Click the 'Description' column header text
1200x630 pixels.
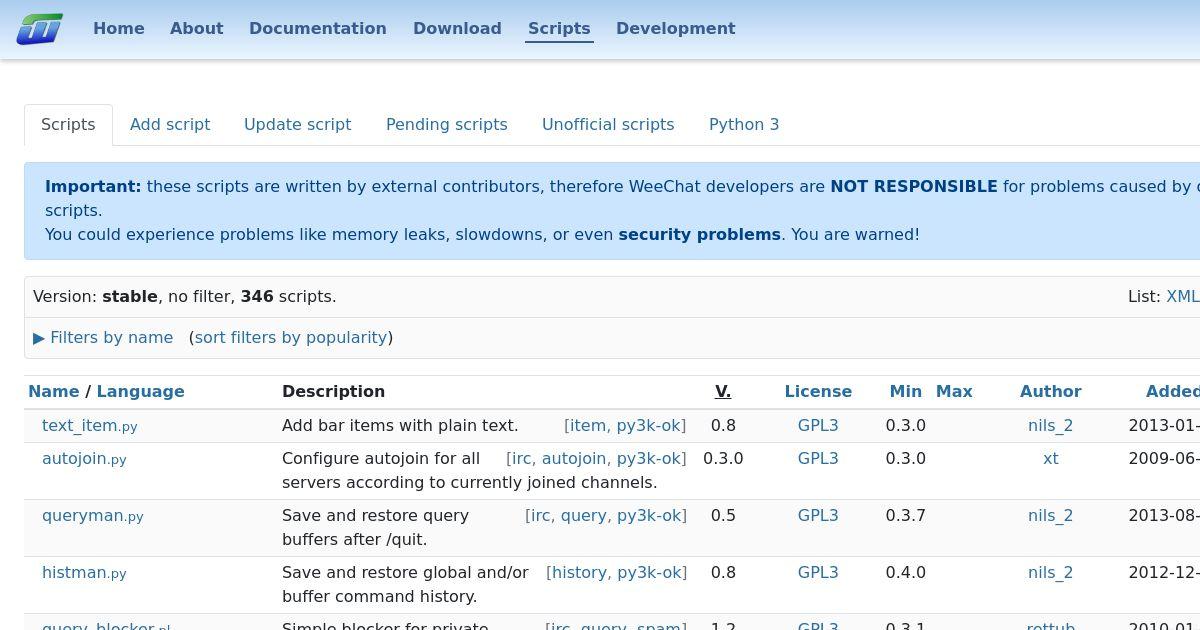point(333,392)
